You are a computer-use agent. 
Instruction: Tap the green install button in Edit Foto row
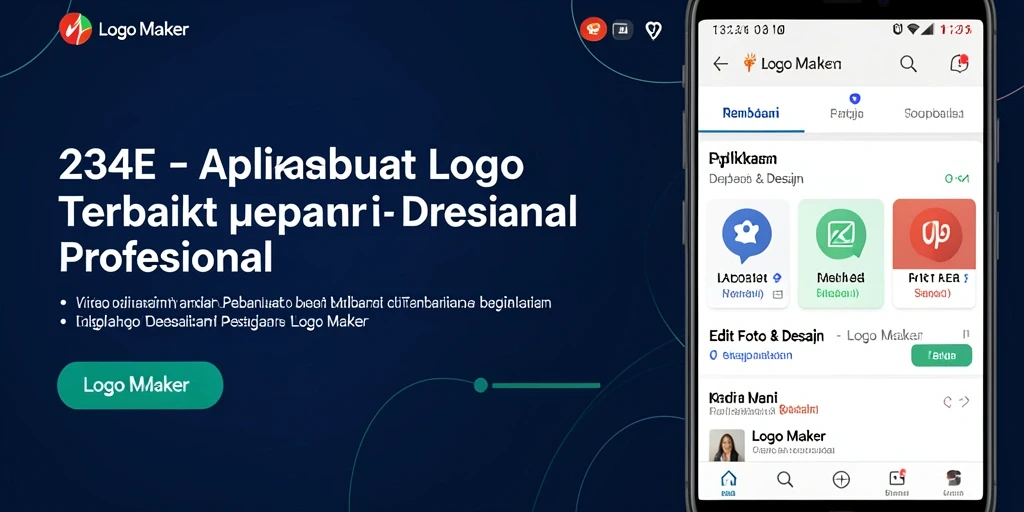point(941,355)
